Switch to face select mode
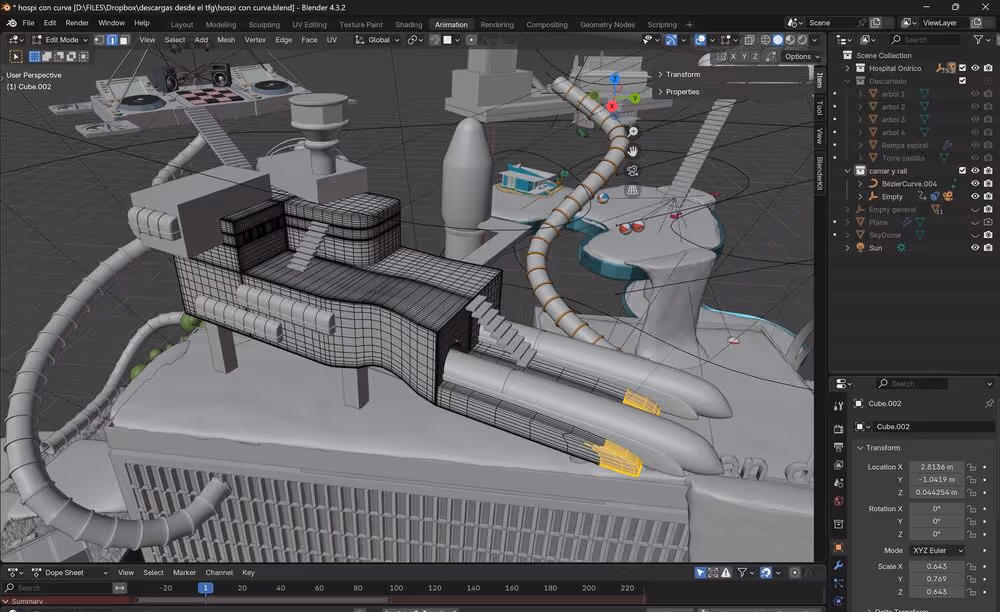The width and height of the screenshot is (1000, 612). click(x=124, y=40)
